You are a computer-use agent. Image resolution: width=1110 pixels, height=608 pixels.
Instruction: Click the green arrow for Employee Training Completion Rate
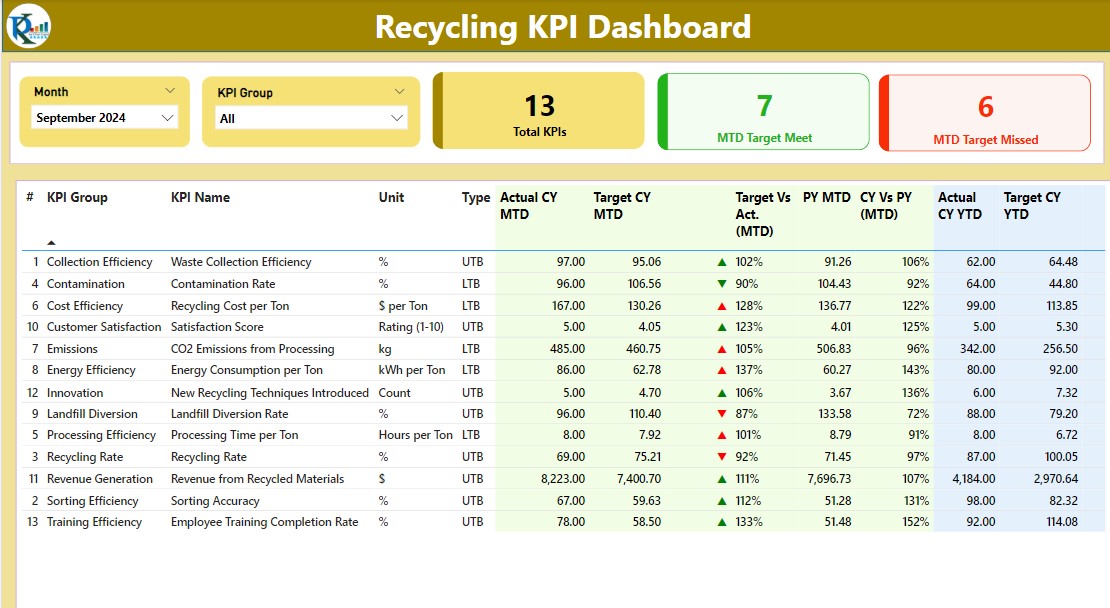[x=722, y=522]
